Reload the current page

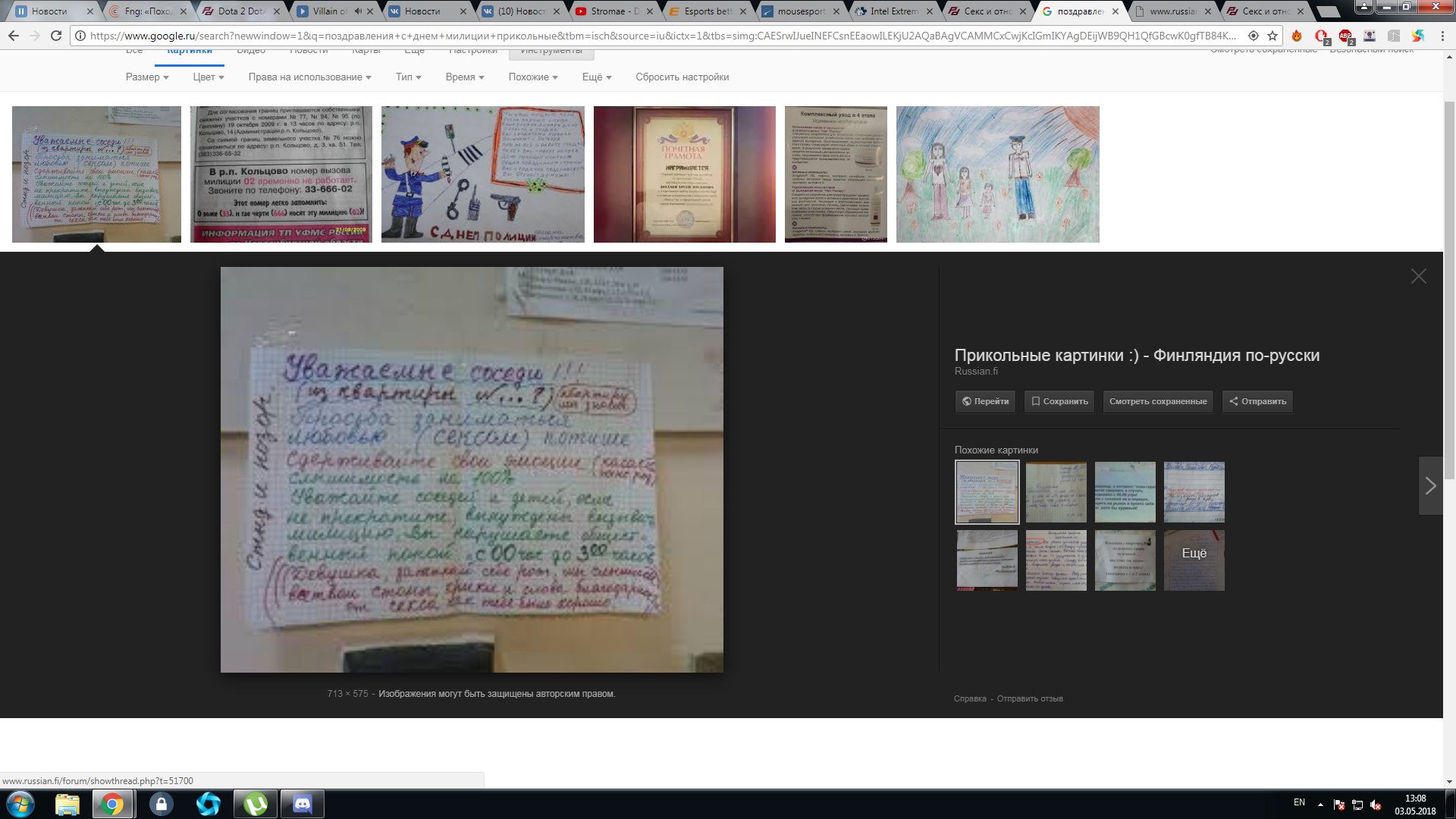[55, 36]
